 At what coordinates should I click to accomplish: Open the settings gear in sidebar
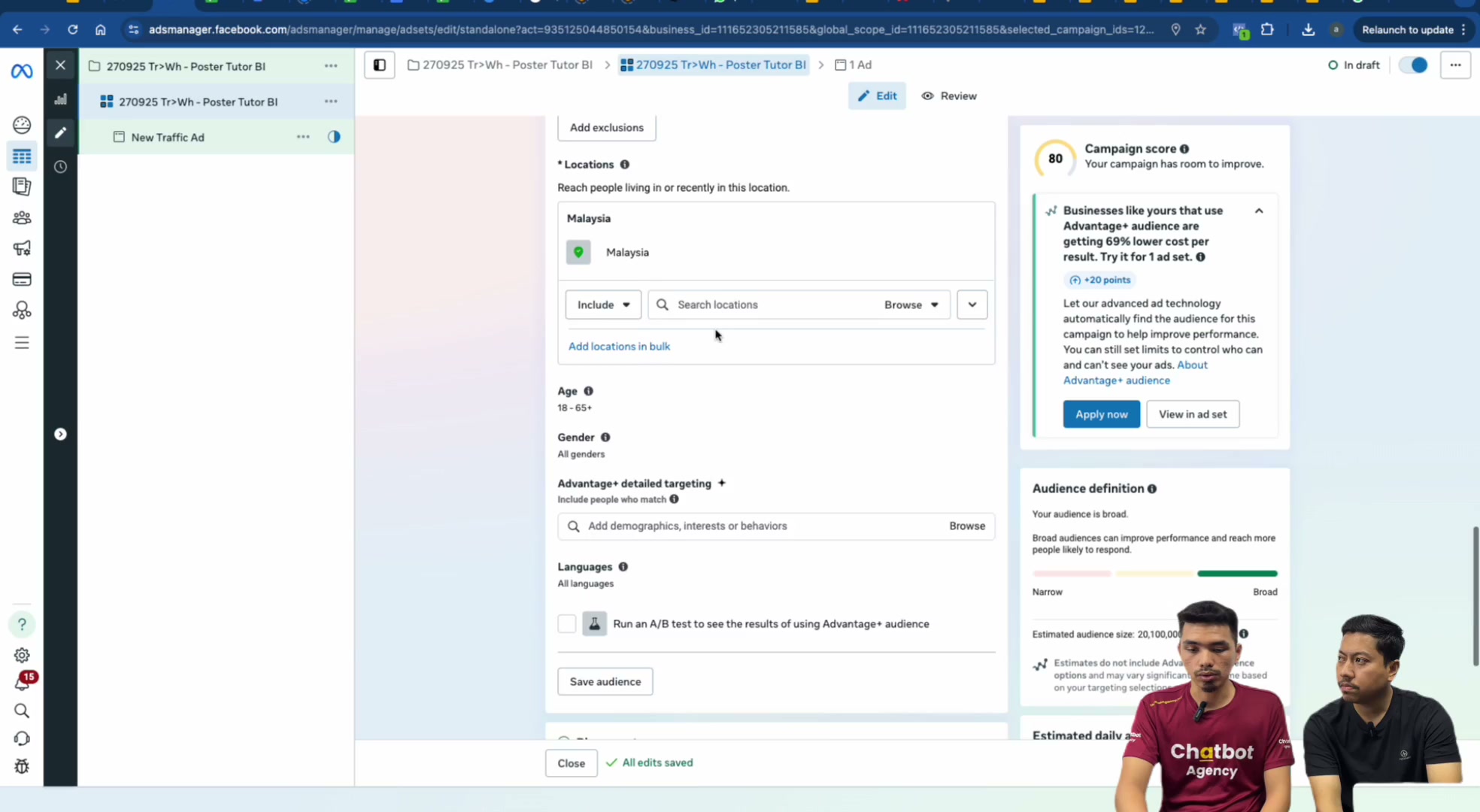pyautogui.click(x=22, y=655)
